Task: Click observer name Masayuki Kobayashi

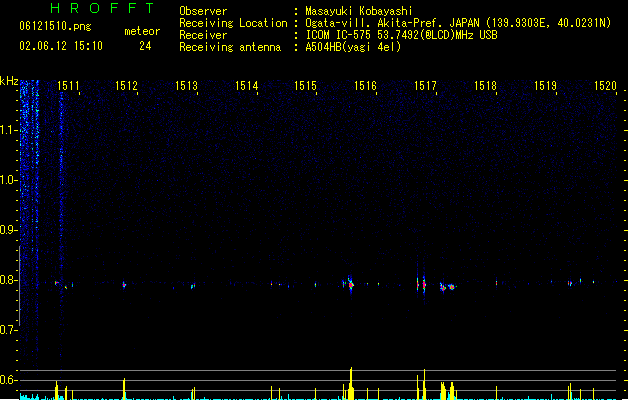Action: point(359,11)
